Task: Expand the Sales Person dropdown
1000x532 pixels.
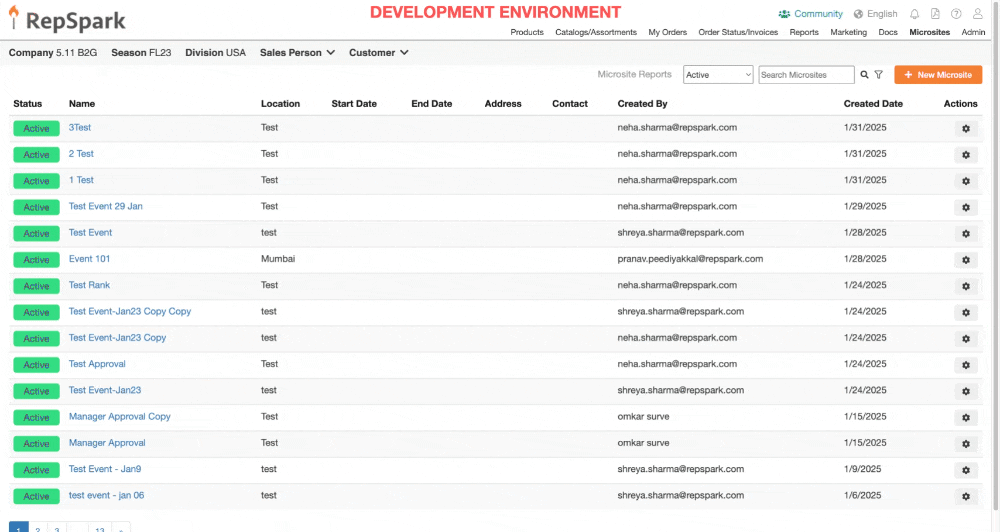Action: point(297,52)
